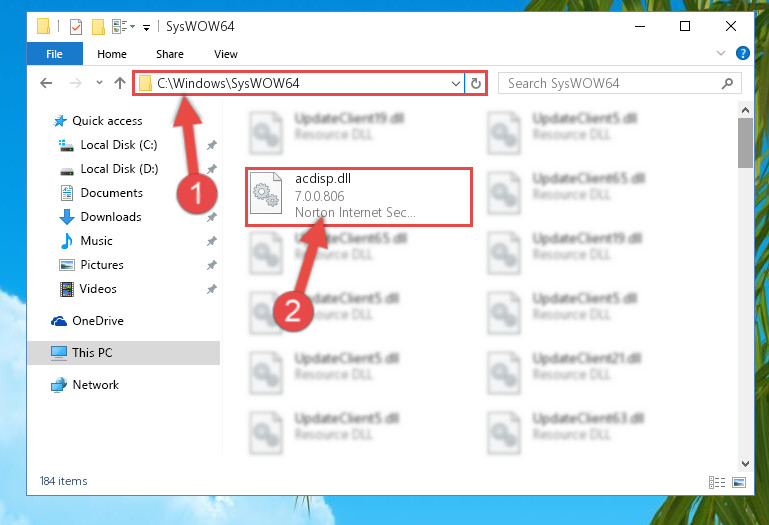The width and height of the screenshot is (769, 525).
Task: Refresh the SysWOW64 folder view
Action: (476, 83)
